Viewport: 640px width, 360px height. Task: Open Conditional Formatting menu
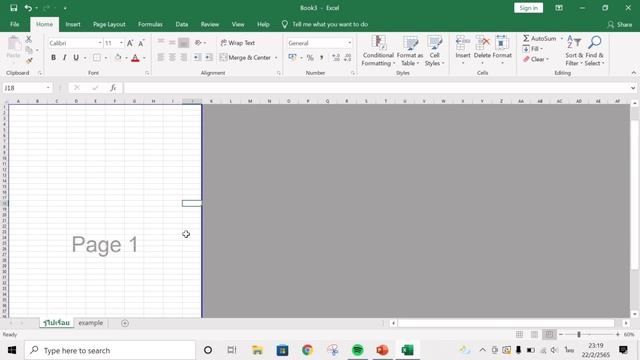(378, 51)
